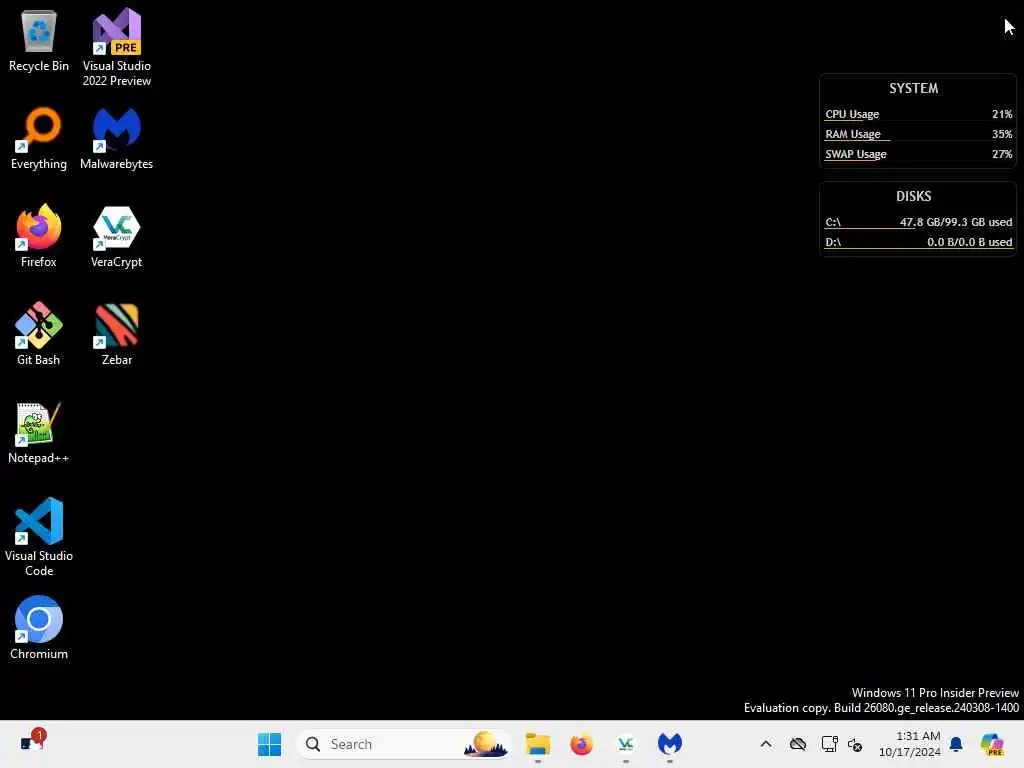Click the RAM 35% value
Viewport: 1024px width, 768px height.
[1002, 134]
